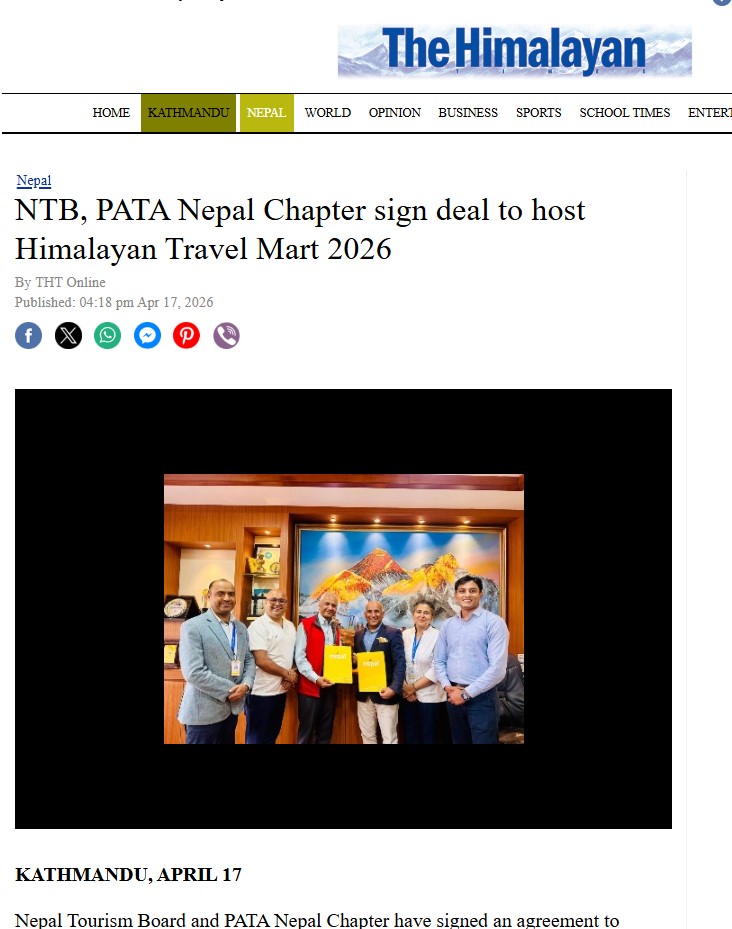This screenshot has height=929, width=732.
Task: Open Entertainment section in navigation bar
Action: click(x=709, y=113)
